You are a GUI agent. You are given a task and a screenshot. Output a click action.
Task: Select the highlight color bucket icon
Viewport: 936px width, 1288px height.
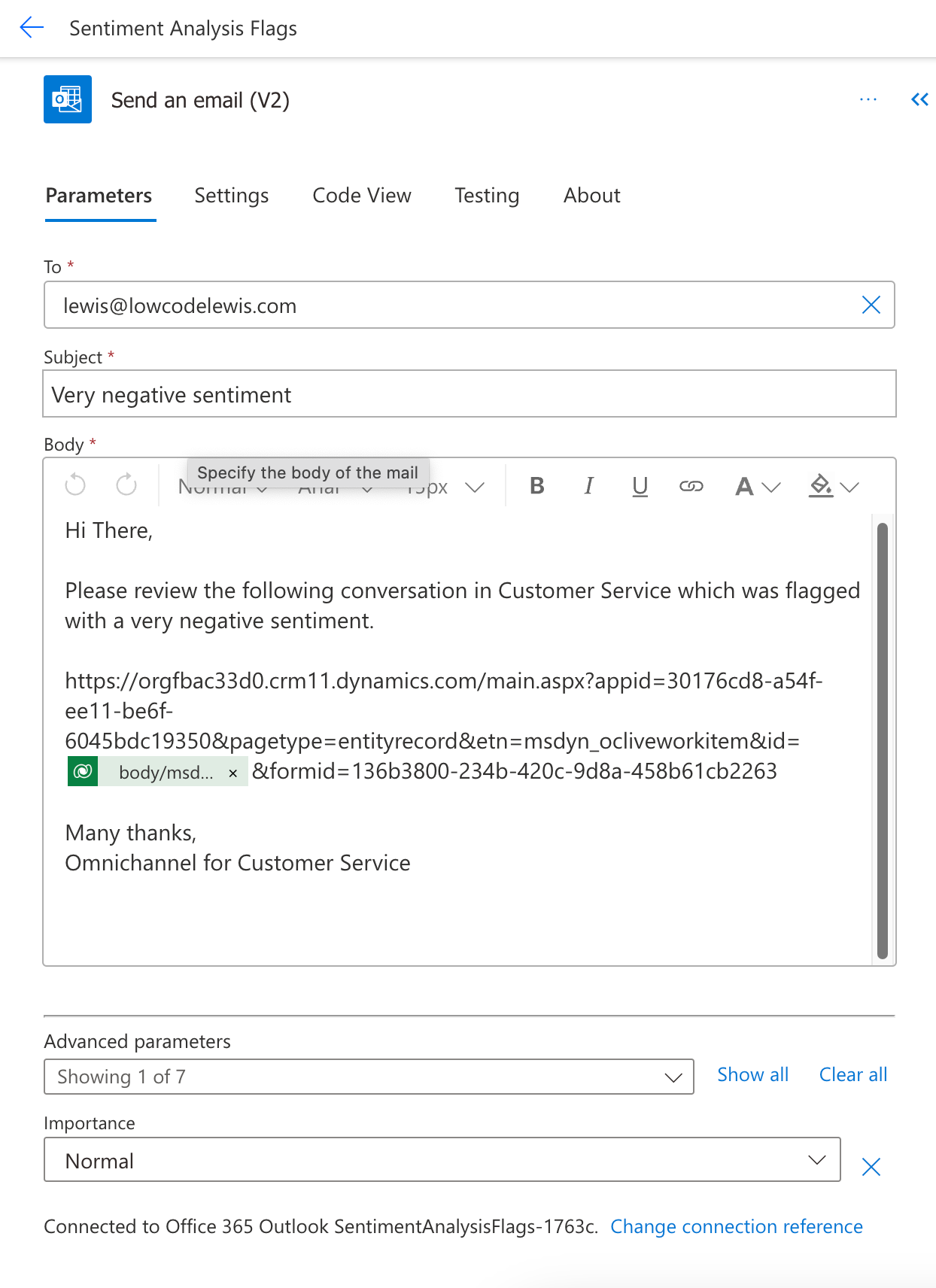coord(821,486)
